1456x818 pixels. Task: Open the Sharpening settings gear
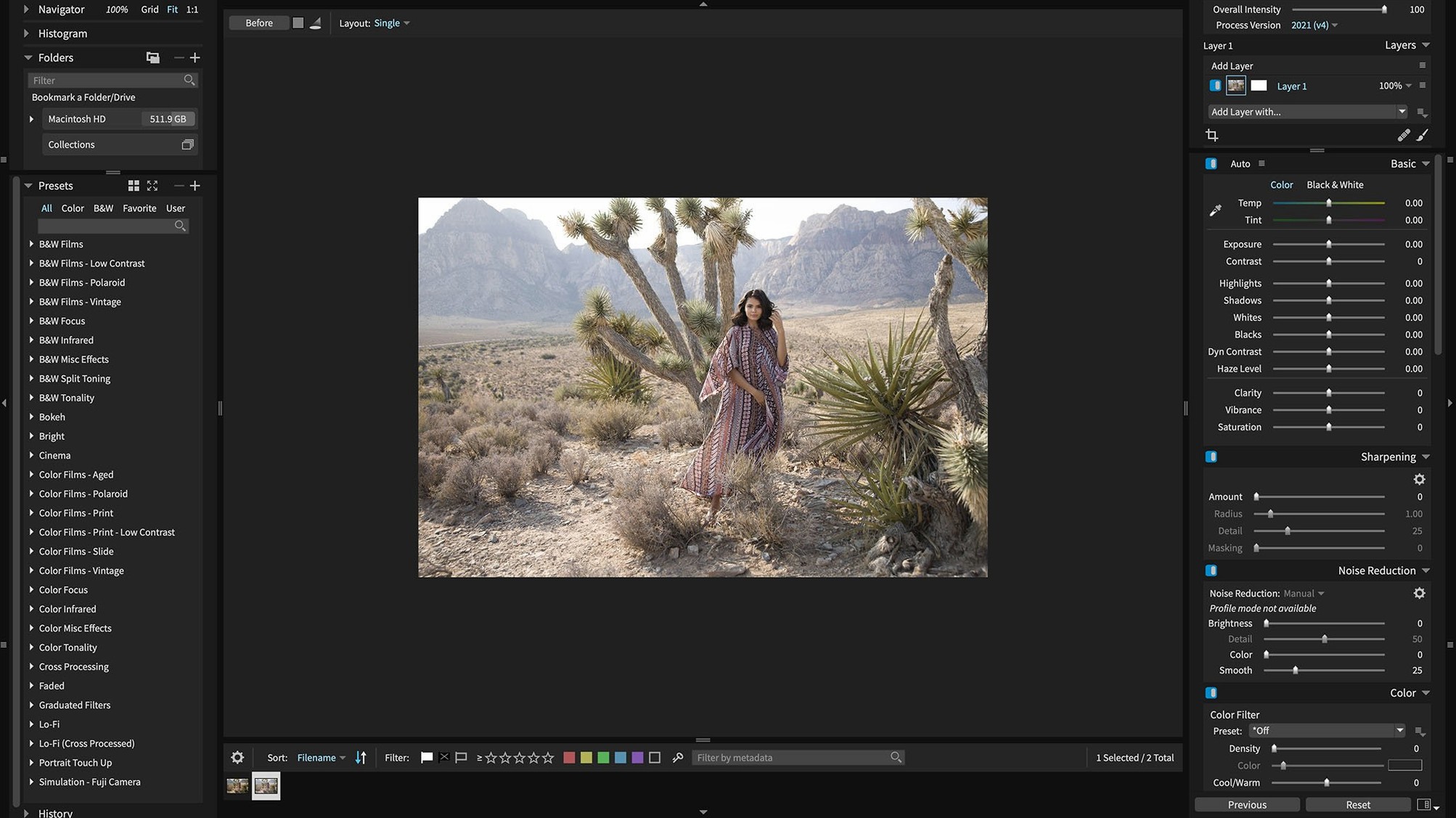click(1419, 479)
